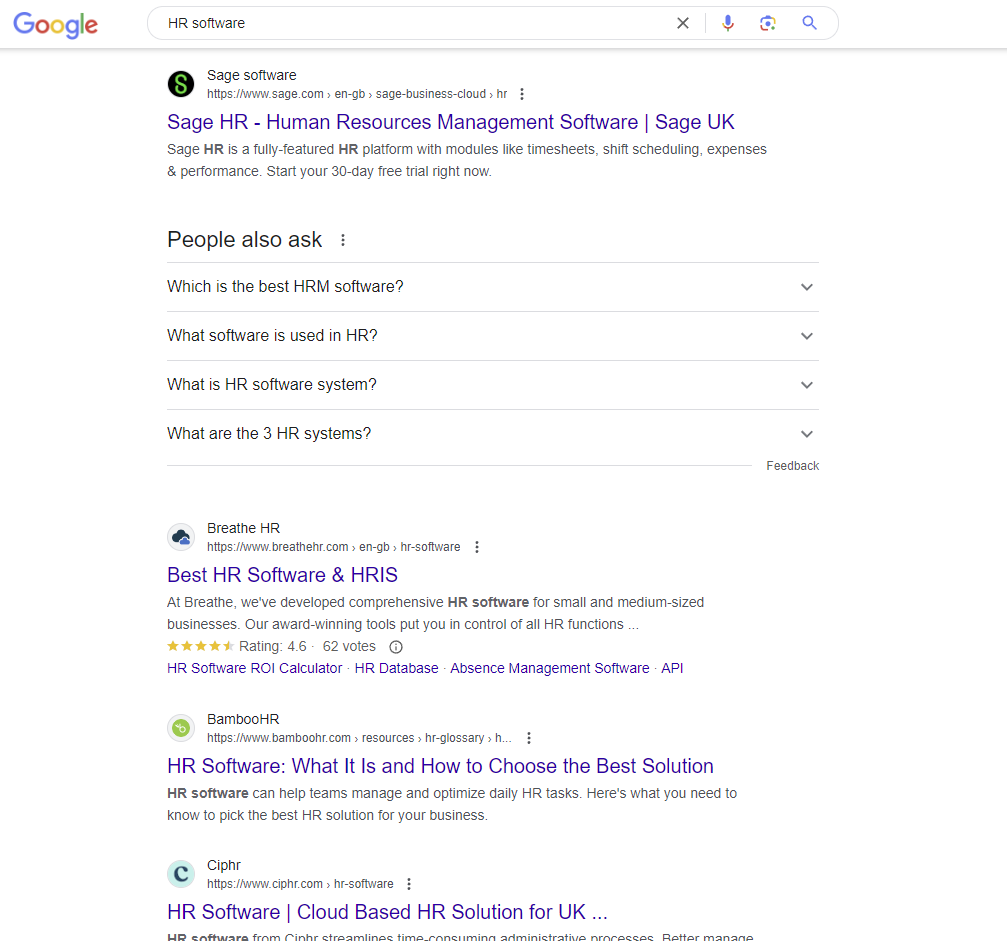This screenshot has width=1007, height=941.
Task: Click the star rating under Breathe HR
Action: pos(200,646)
